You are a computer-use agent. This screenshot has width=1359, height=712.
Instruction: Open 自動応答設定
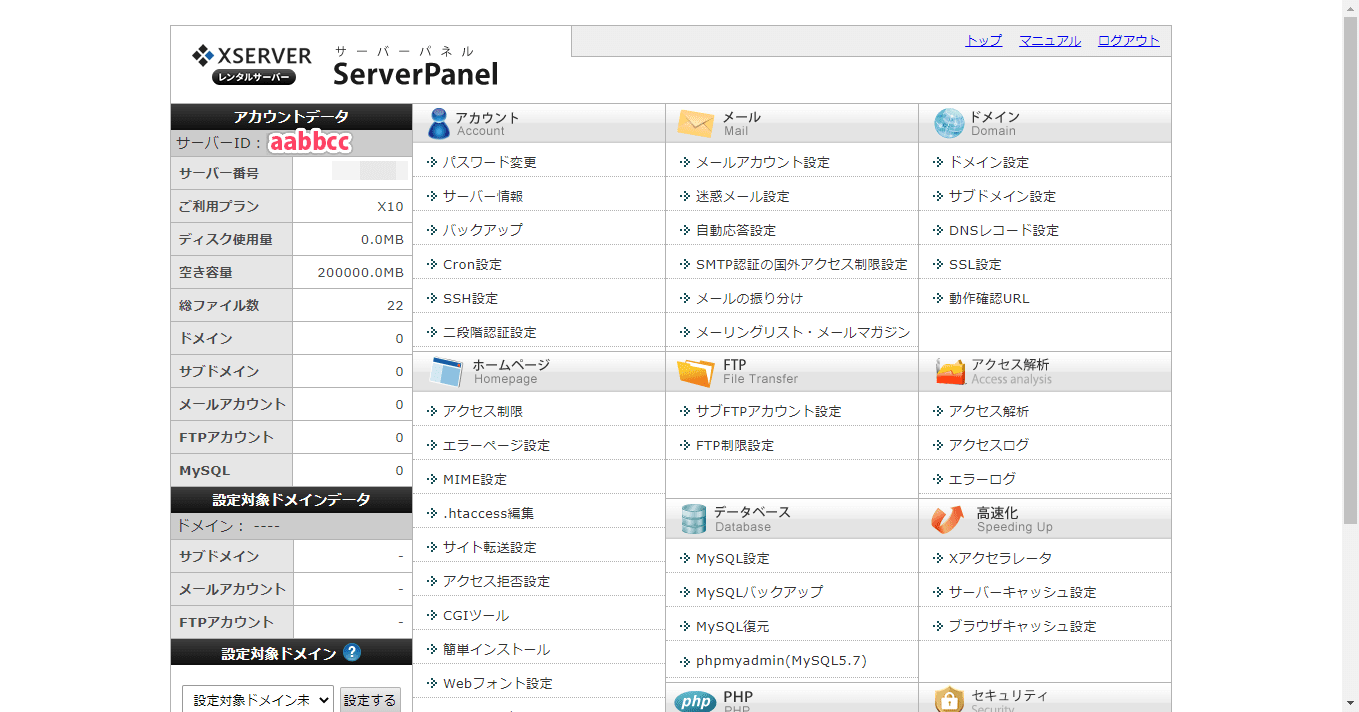pos(736,230)
